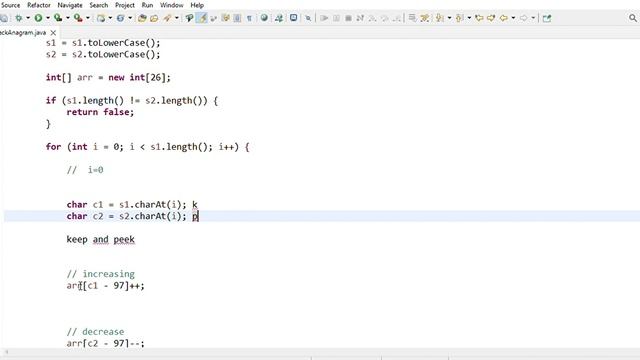Click the line 'return false;'
The height and width of the screenshot is (360, 640).
click(x=100, y=112)
